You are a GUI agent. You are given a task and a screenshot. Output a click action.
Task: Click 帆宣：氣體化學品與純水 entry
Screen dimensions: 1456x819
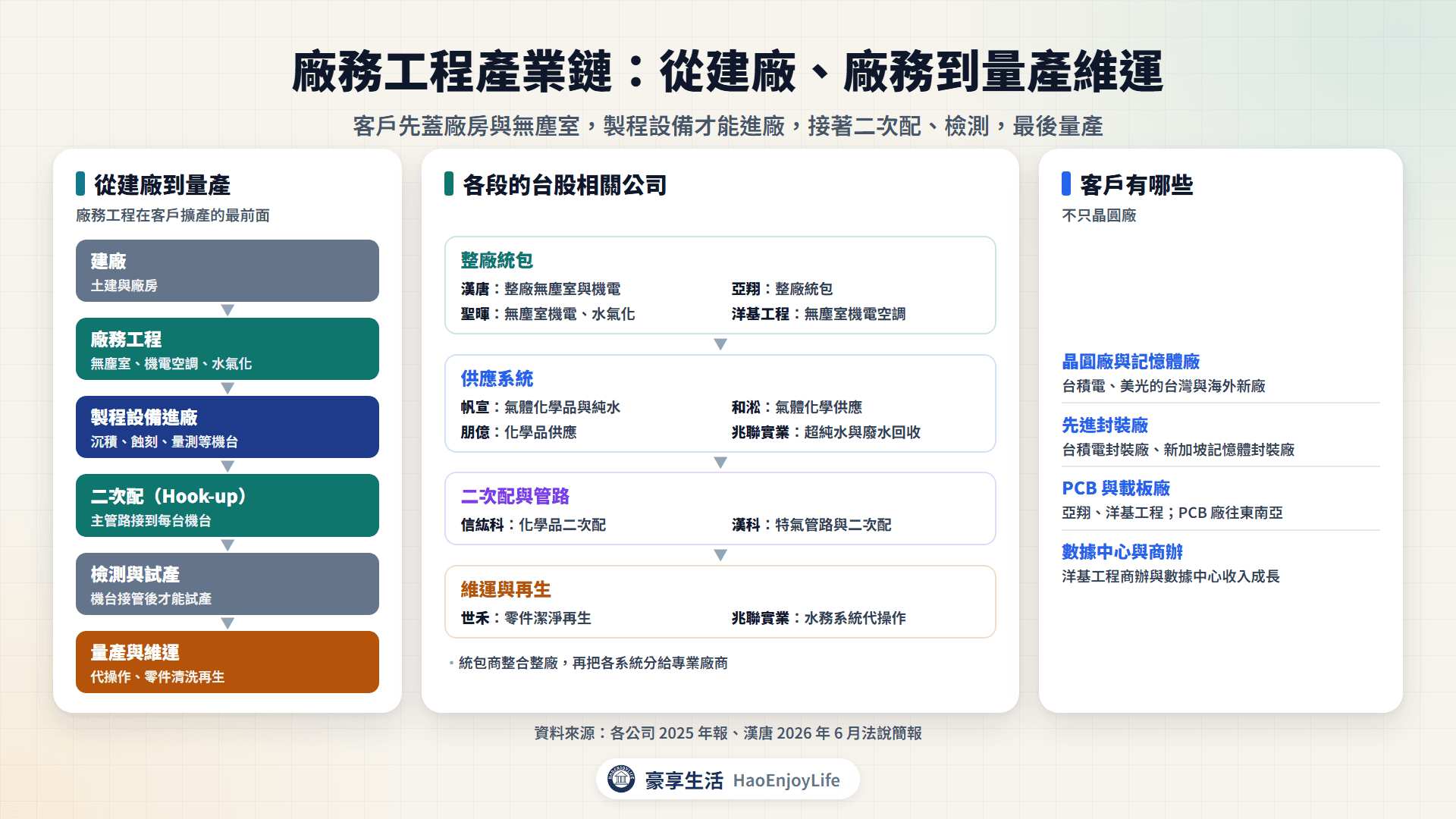point(541,407)
